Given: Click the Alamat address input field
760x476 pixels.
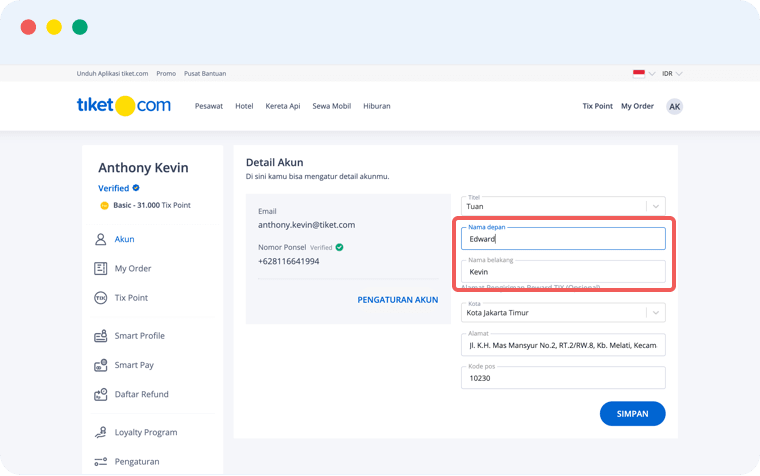Looking at the screenshot, I should (563, 345).
